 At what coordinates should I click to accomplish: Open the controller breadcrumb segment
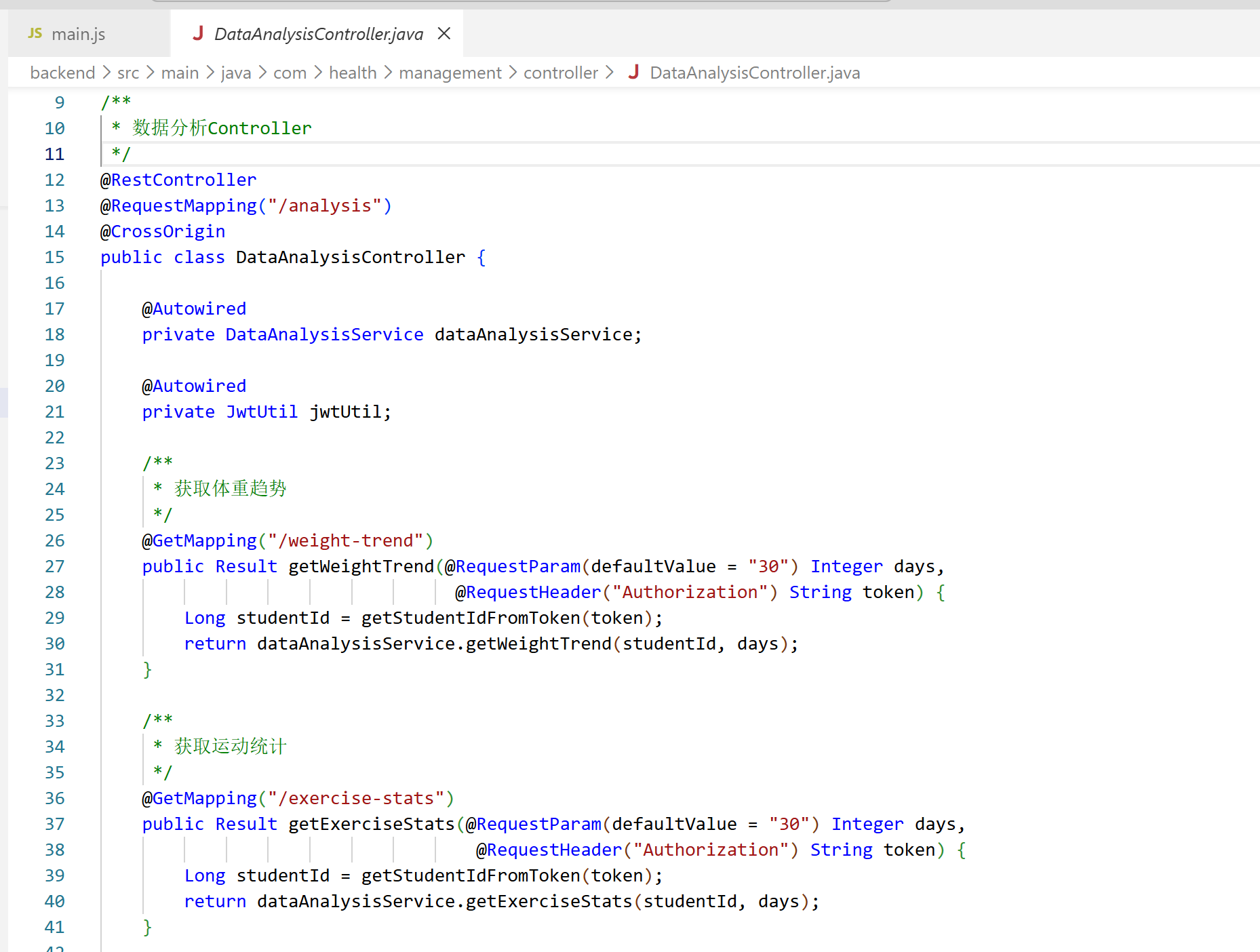point(561,73)
